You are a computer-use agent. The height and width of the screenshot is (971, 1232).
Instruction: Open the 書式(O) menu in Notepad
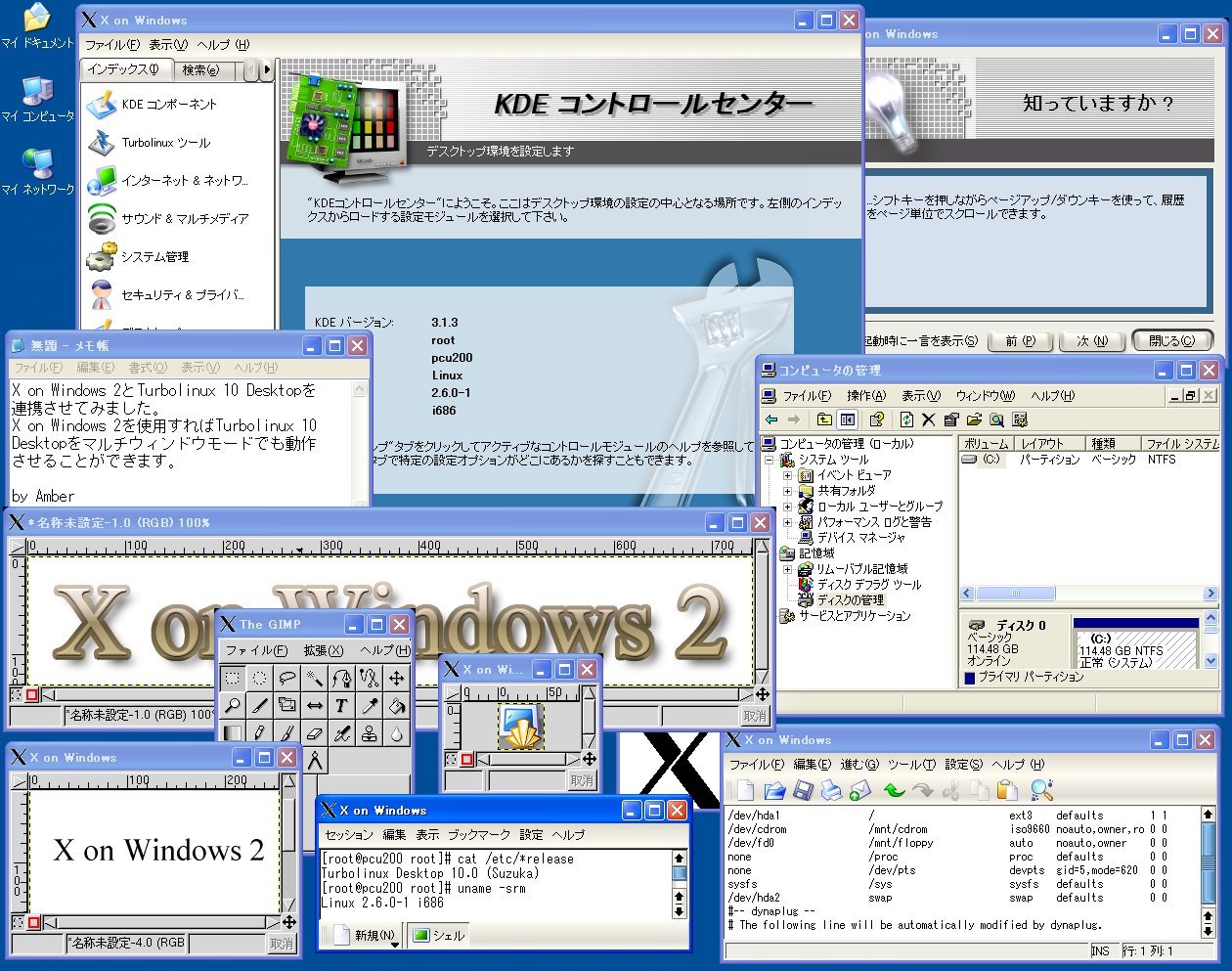[148, 368]
